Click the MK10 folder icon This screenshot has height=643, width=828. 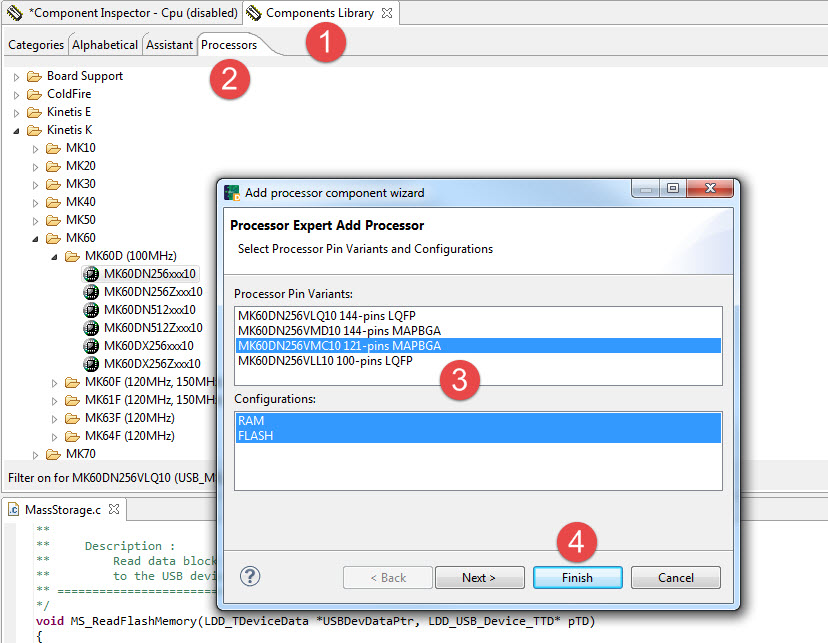click(53, 148)
